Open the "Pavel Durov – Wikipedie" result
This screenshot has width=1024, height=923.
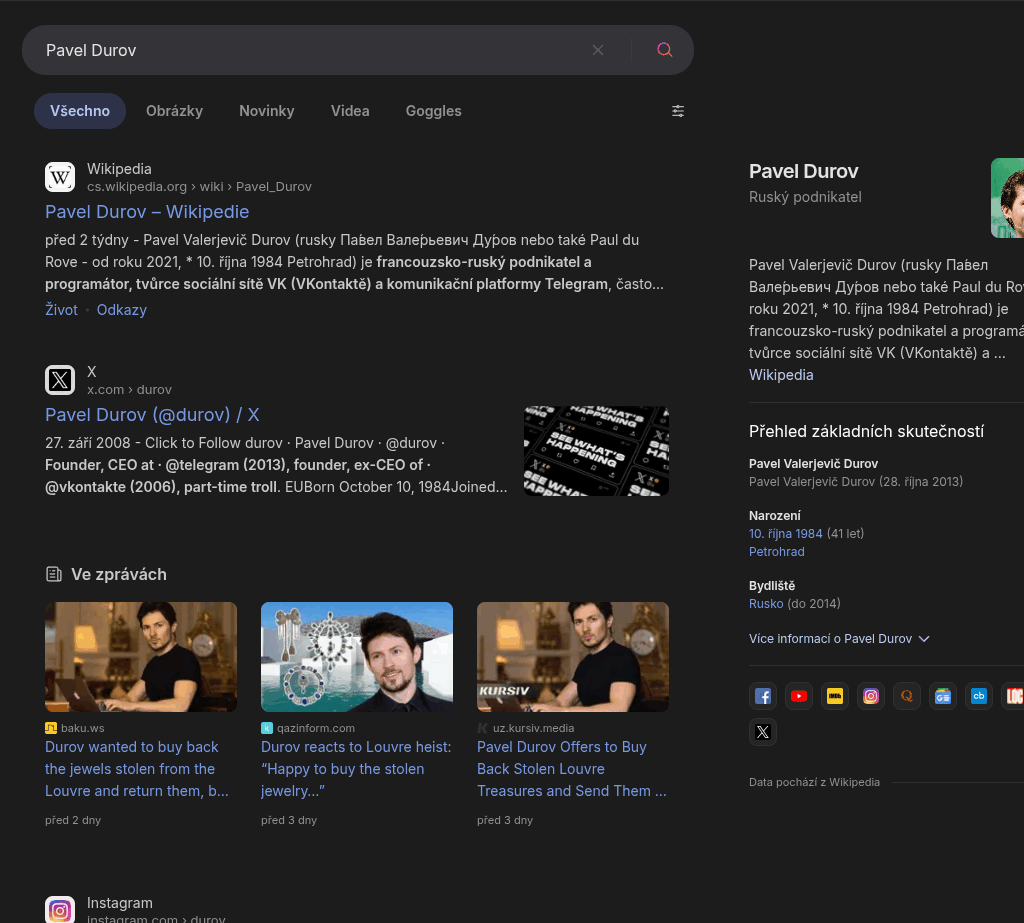click(147, 212)
